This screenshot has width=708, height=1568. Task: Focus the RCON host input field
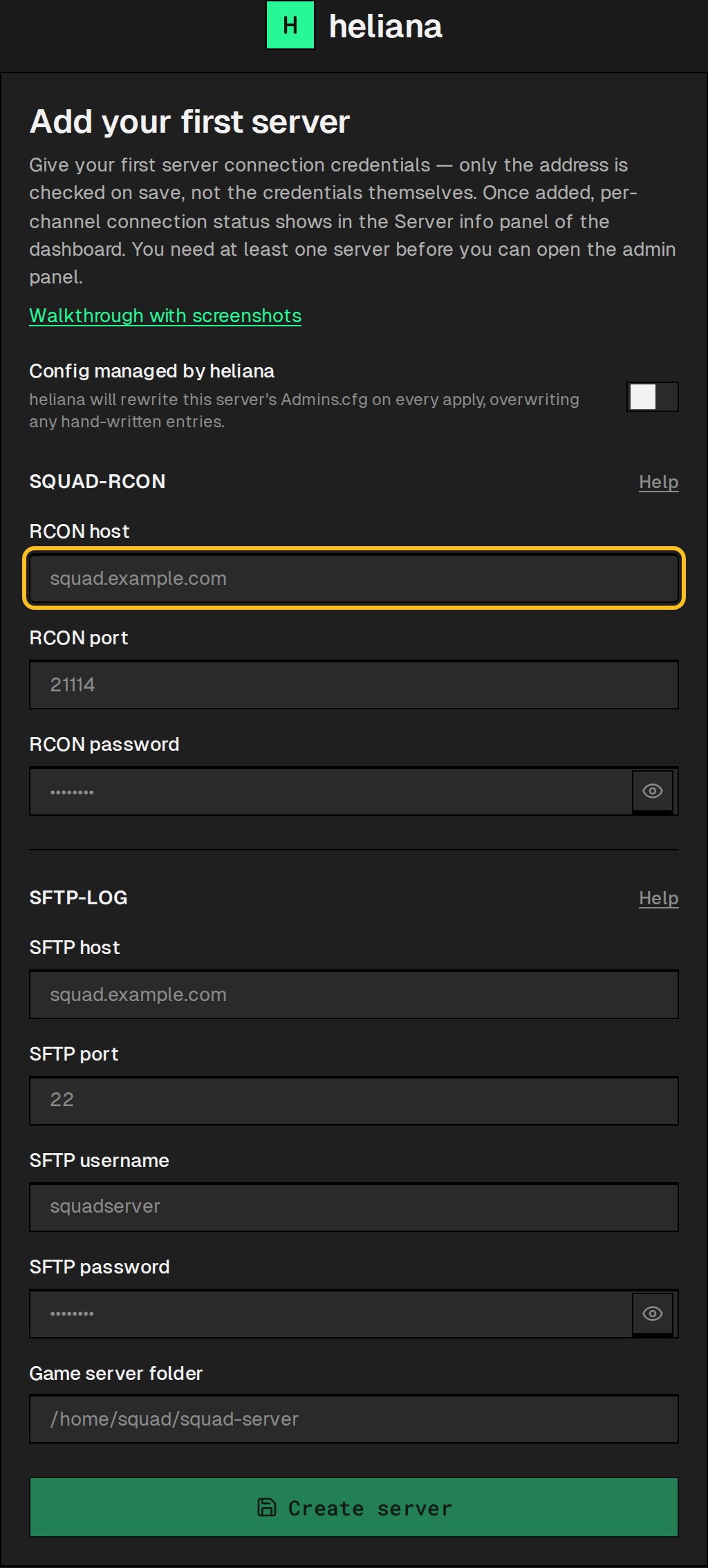pyautogui.click(x=354, y=578)
